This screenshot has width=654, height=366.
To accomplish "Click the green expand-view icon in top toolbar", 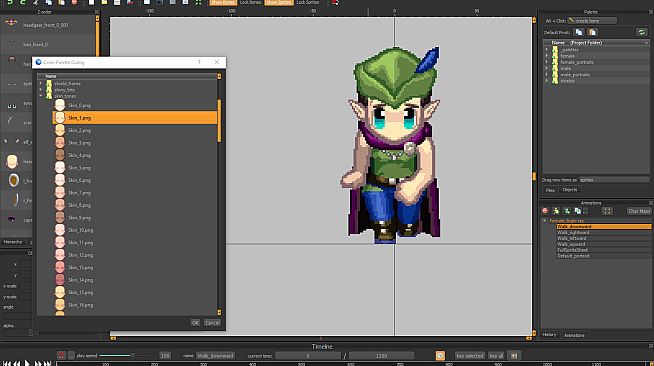I will coord(199,2).
